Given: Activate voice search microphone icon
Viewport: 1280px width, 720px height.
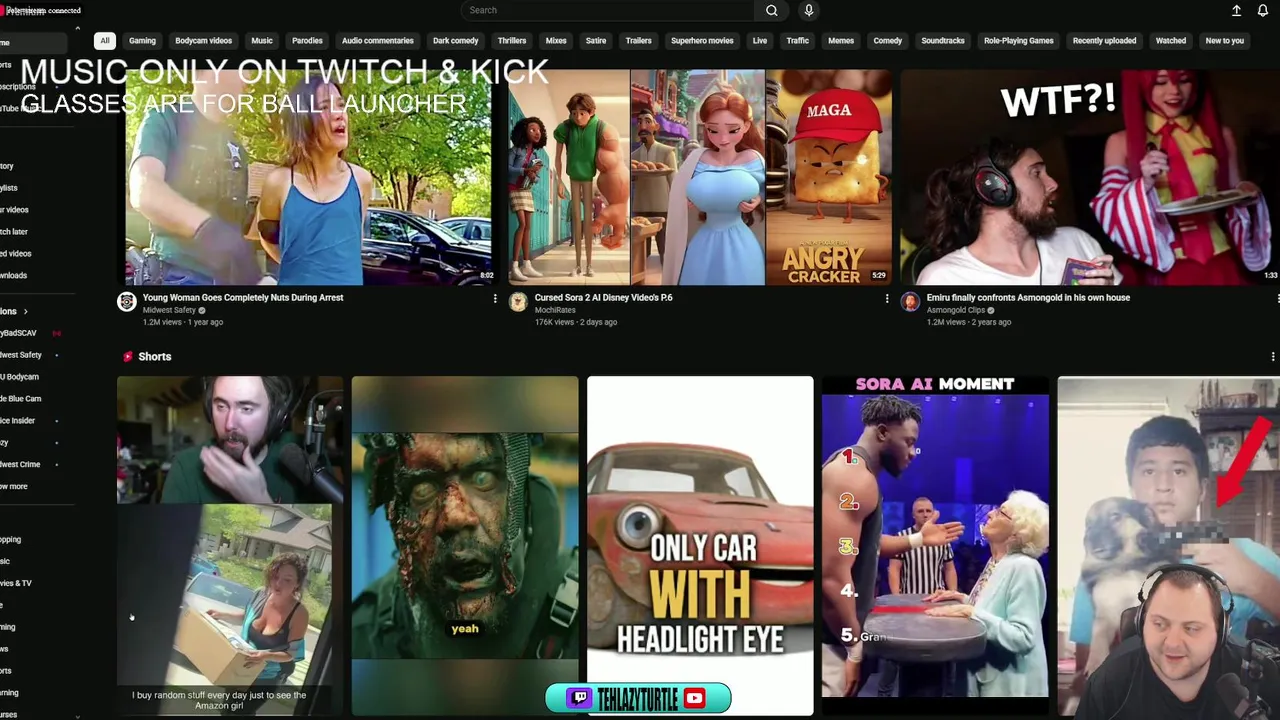Looking at the screenshot, I should pos(809,10).
